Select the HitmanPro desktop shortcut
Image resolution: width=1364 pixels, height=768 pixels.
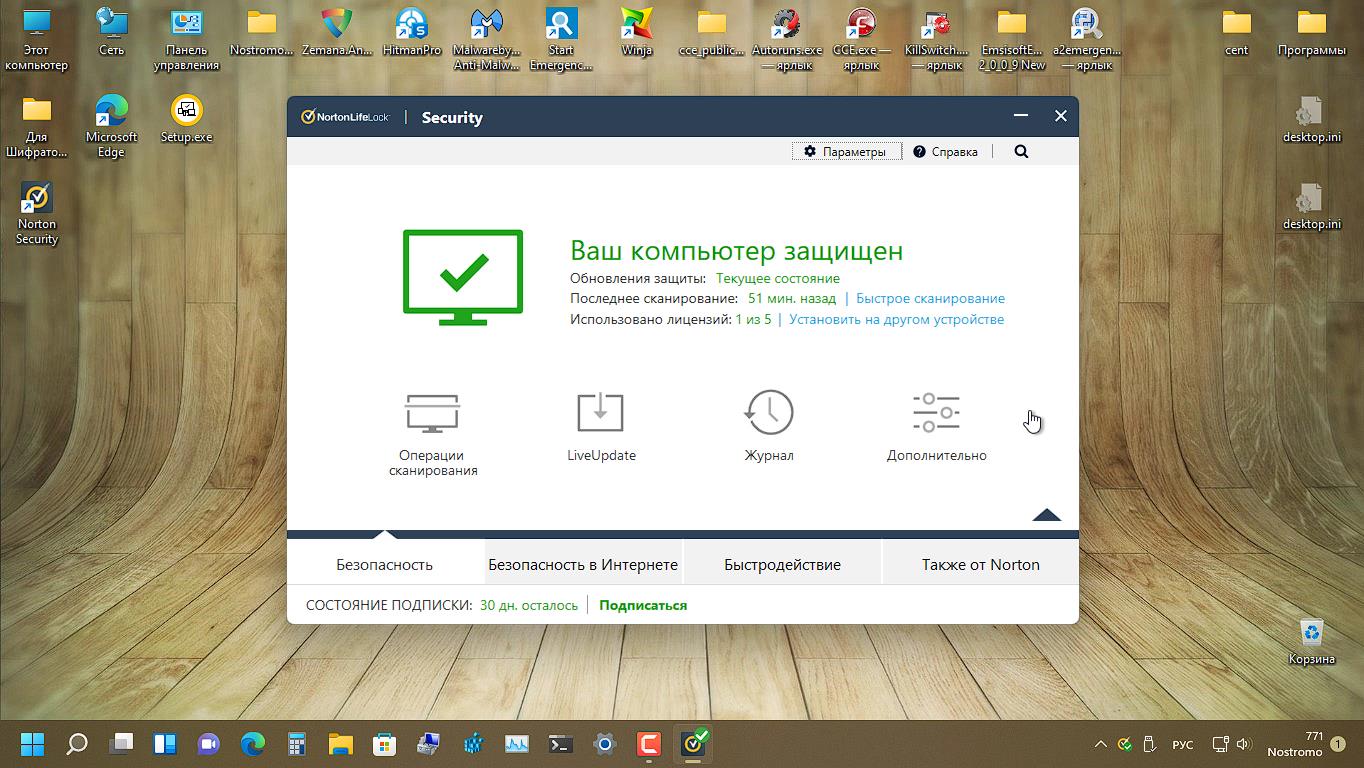coord(412,32)
